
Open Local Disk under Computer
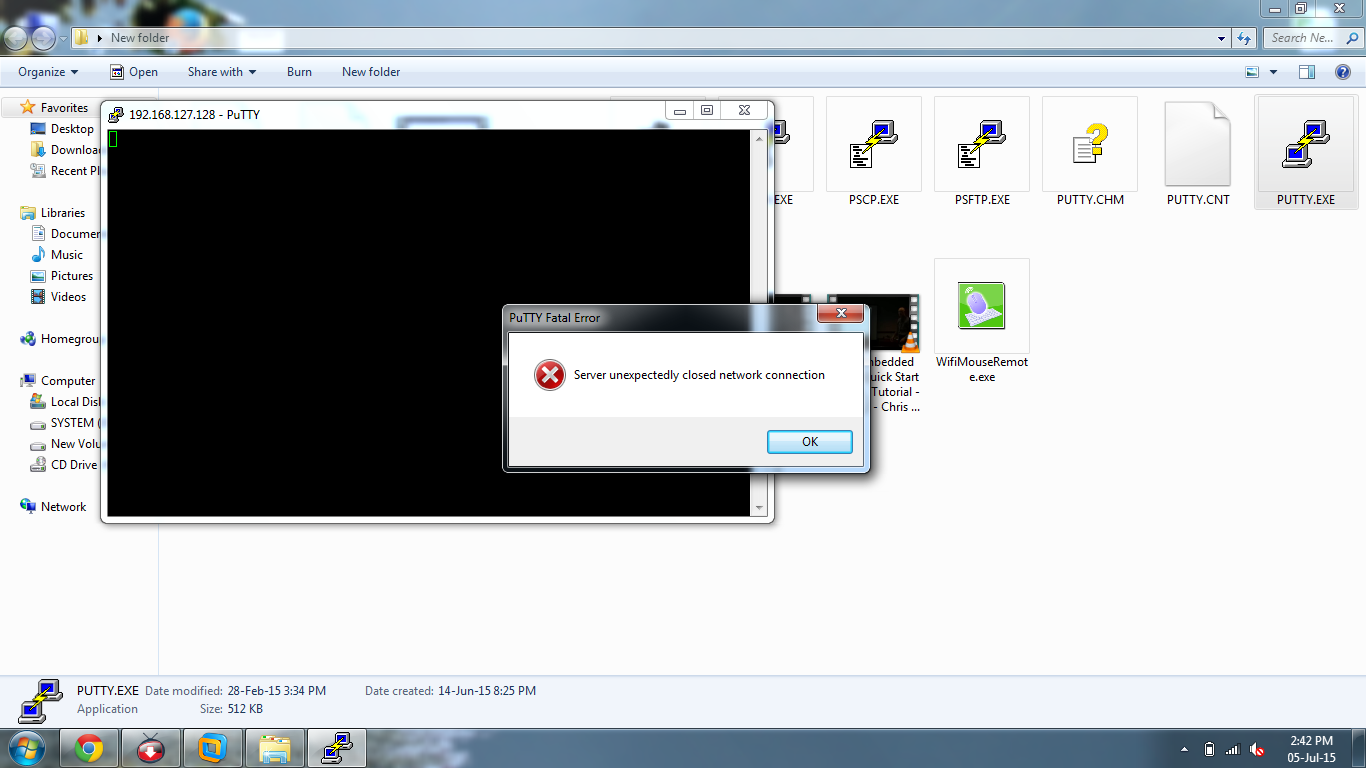(x=66, y=402)
